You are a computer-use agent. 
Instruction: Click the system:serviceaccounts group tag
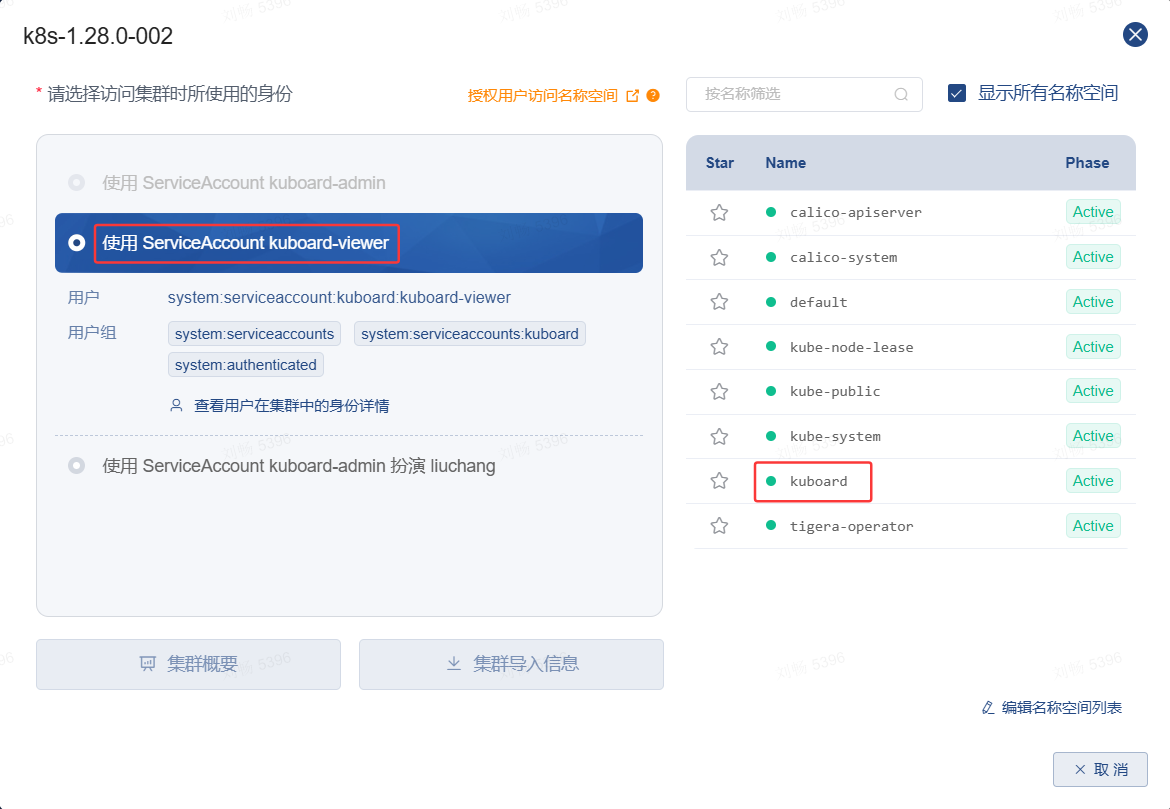254,334
